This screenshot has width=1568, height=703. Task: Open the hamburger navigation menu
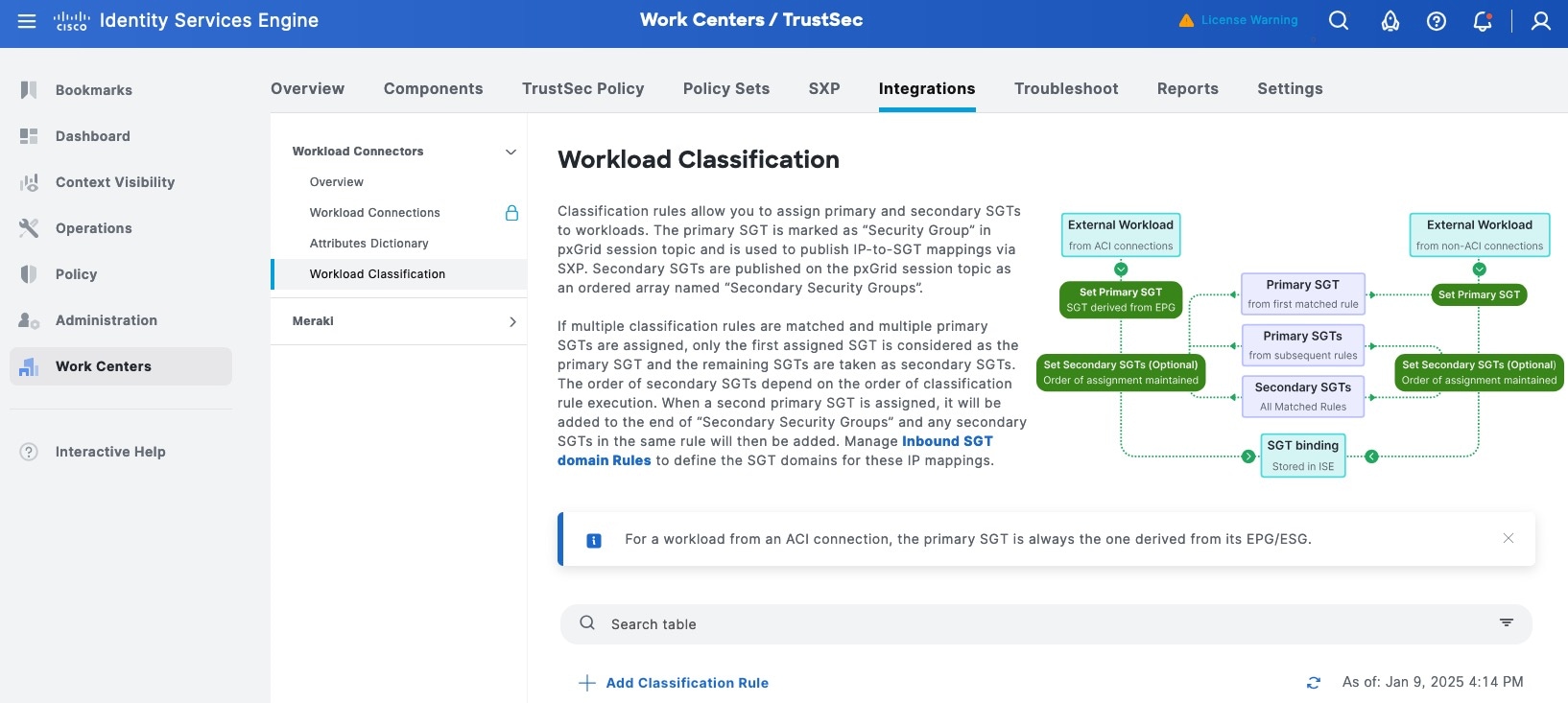click(27, 21)
